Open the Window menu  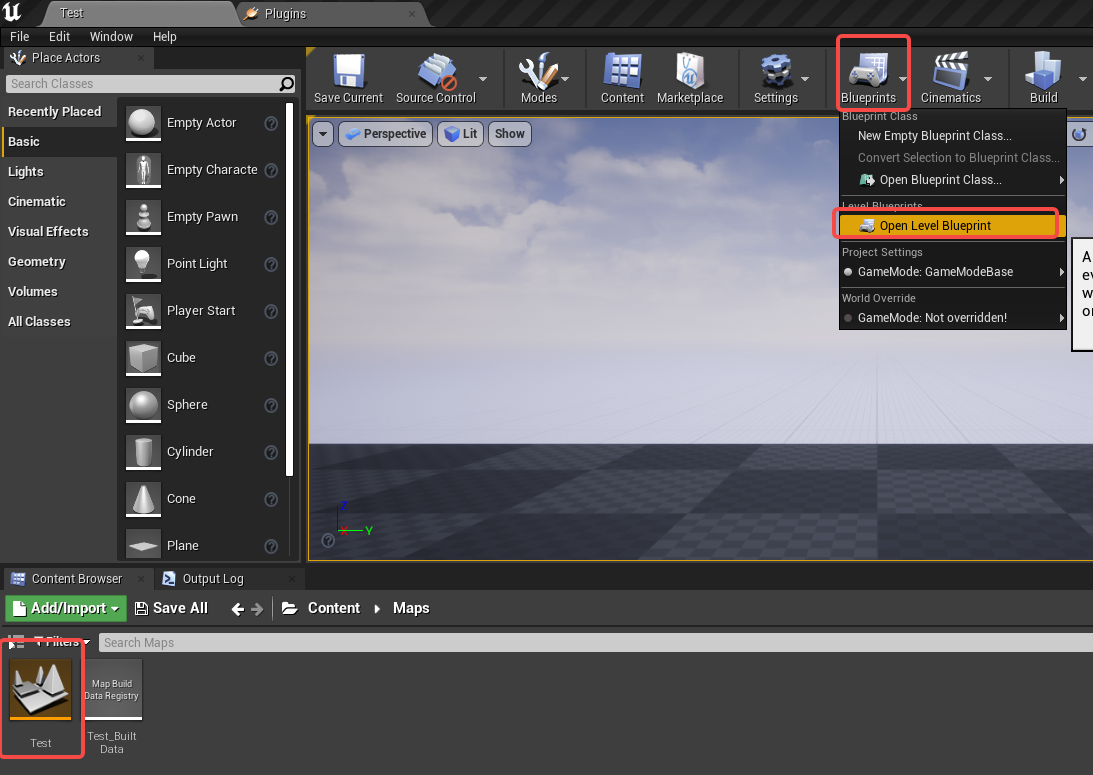(x=111, y=36)
